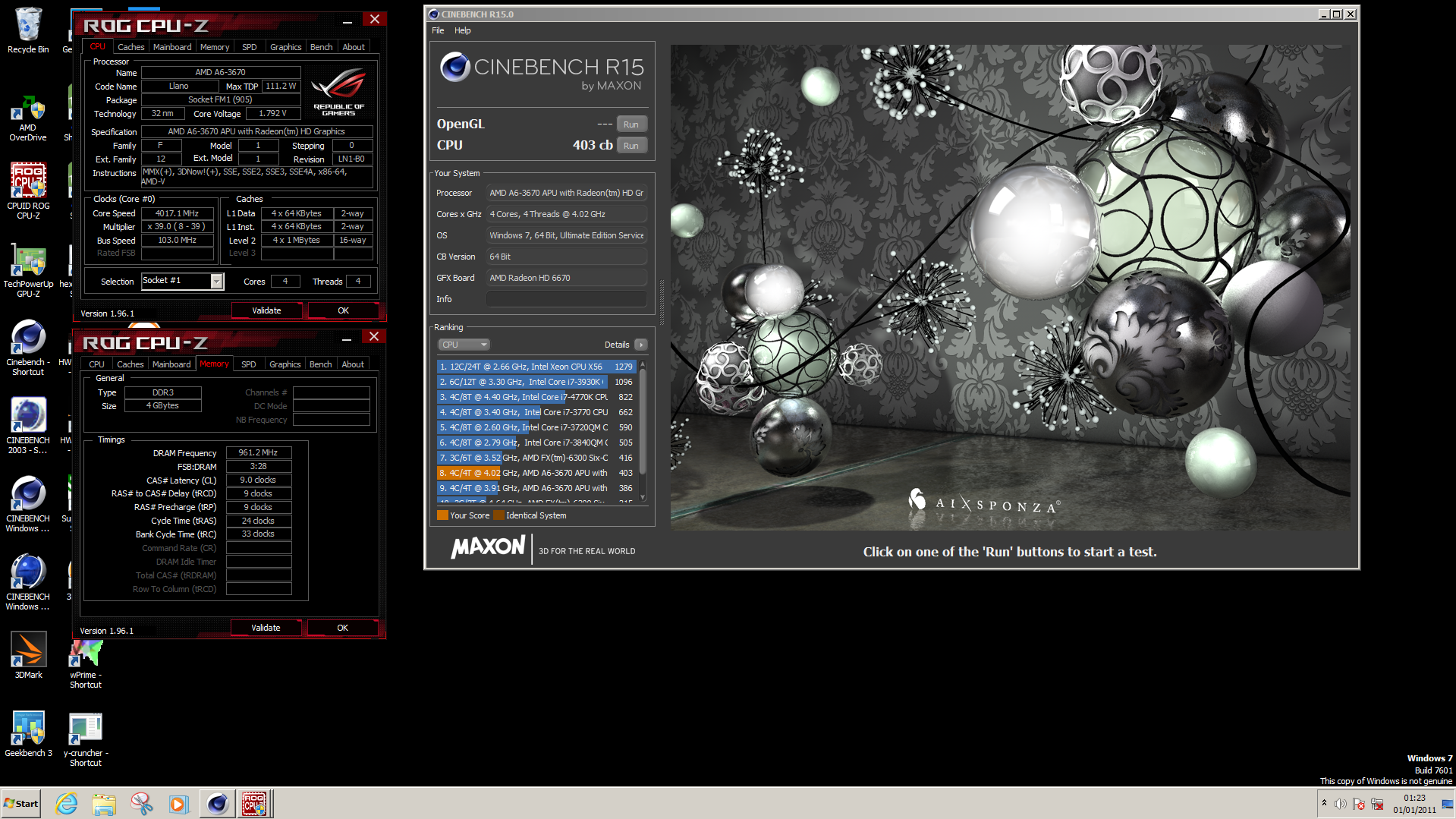Click the ranking list vertical scrollbar
Viewport: 1456px width, 819px height.
643,431
